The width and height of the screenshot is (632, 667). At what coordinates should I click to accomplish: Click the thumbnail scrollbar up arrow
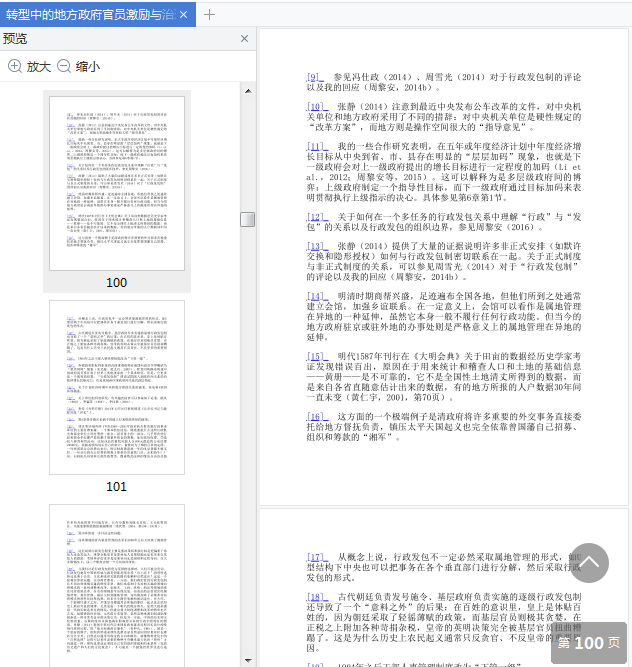[248, 91]
